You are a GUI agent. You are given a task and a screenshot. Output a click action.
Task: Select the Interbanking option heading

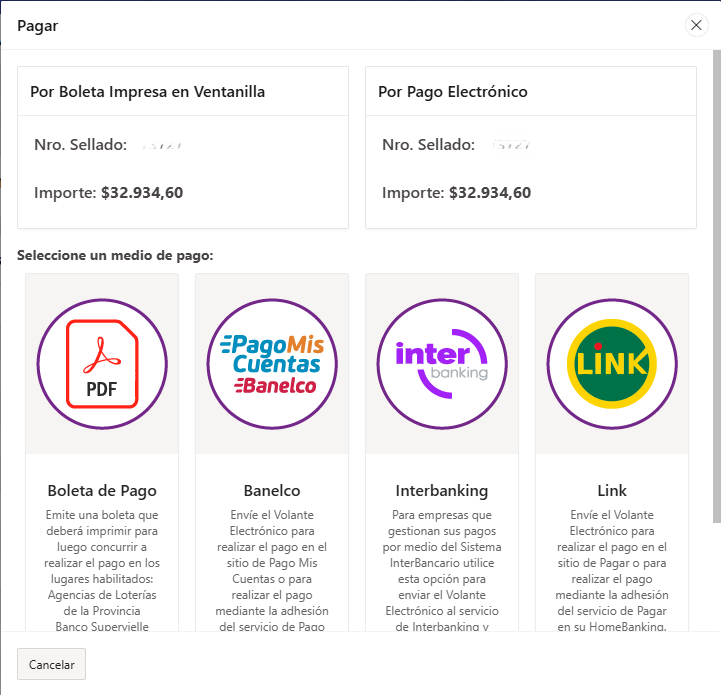pyautogui.click(x=442, y=490)
